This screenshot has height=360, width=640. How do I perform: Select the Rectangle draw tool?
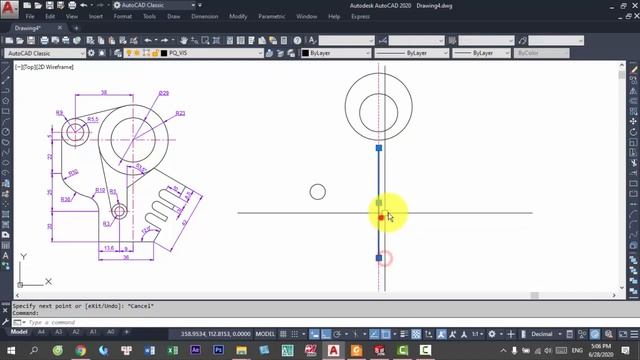6,111
